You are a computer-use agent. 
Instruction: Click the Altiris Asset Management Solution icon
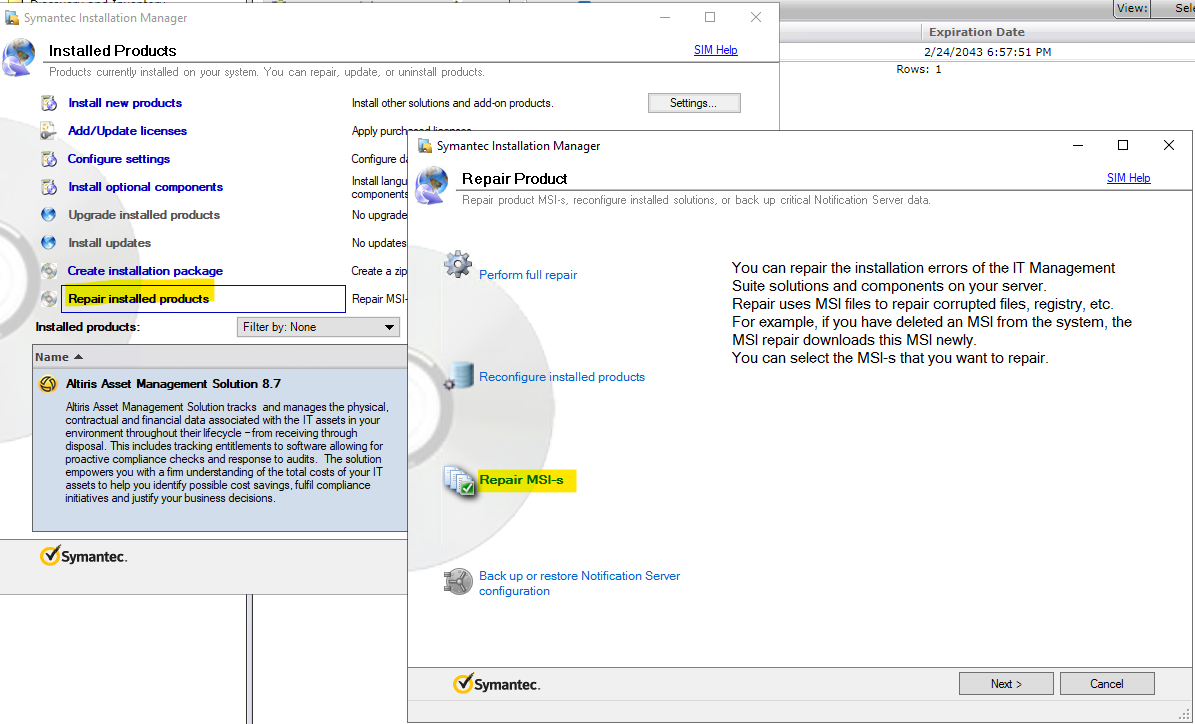point(48,384)
